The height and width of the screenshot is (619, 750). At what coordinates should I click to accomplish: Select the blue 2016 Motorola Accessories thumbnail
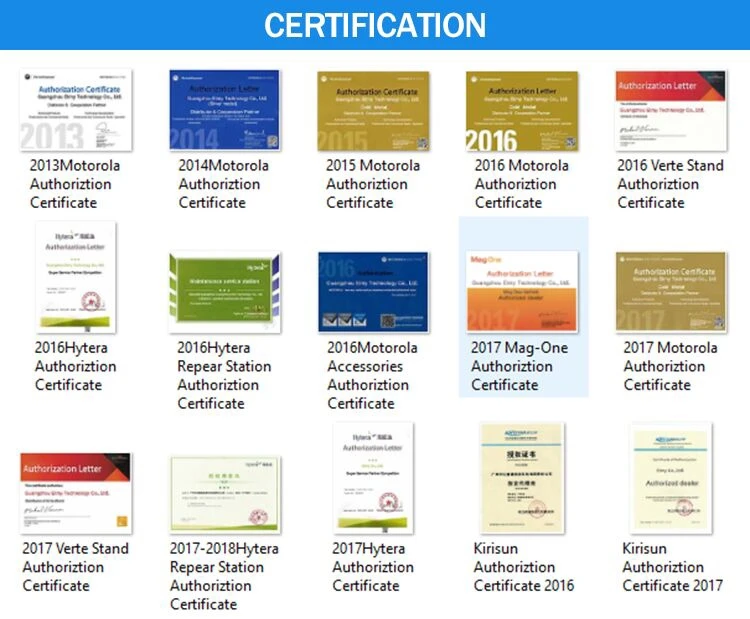coord(374,292)
